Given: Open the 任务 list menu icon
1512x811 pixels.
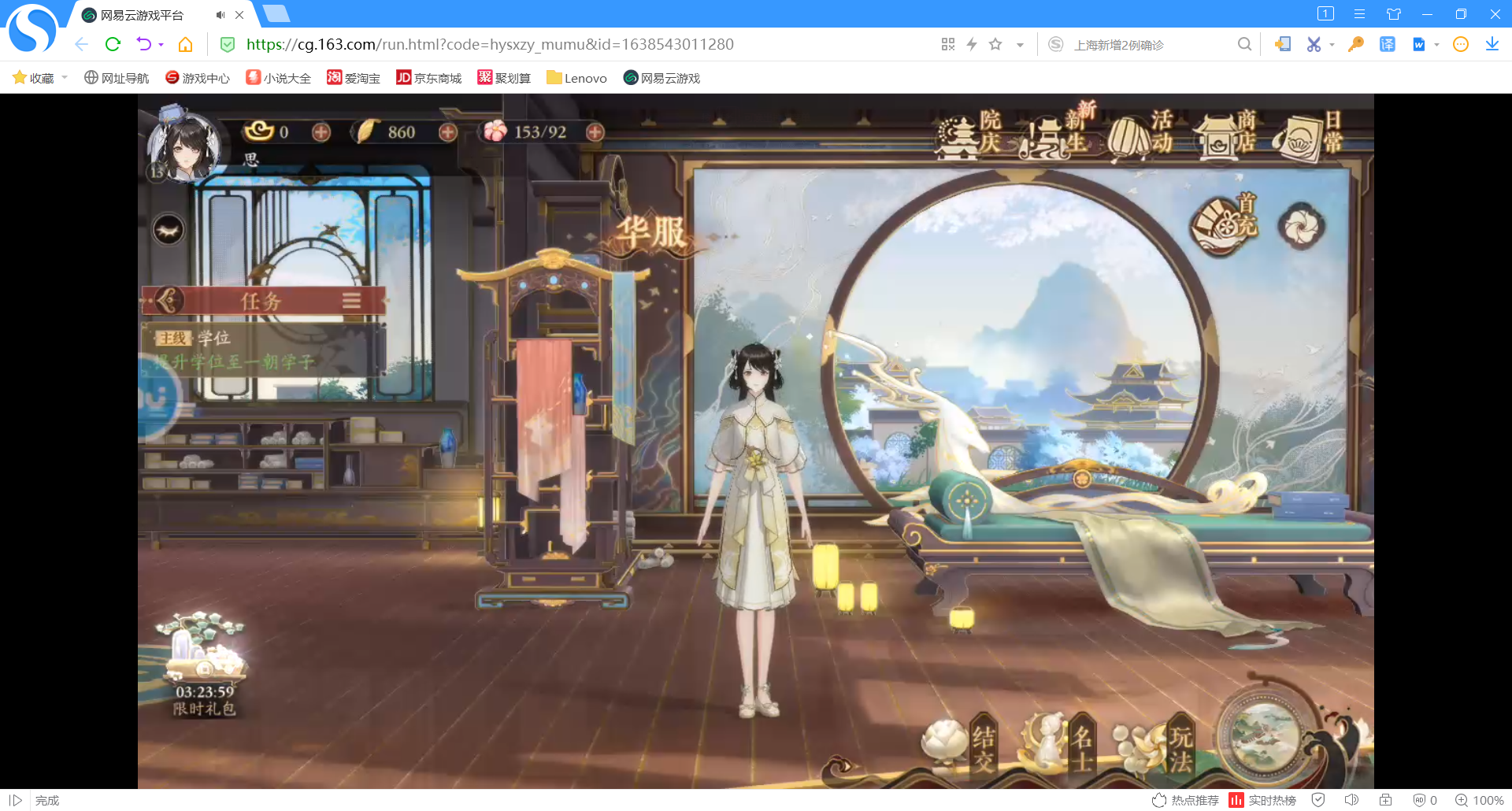Looking at the screenshot, I should 351,300.
